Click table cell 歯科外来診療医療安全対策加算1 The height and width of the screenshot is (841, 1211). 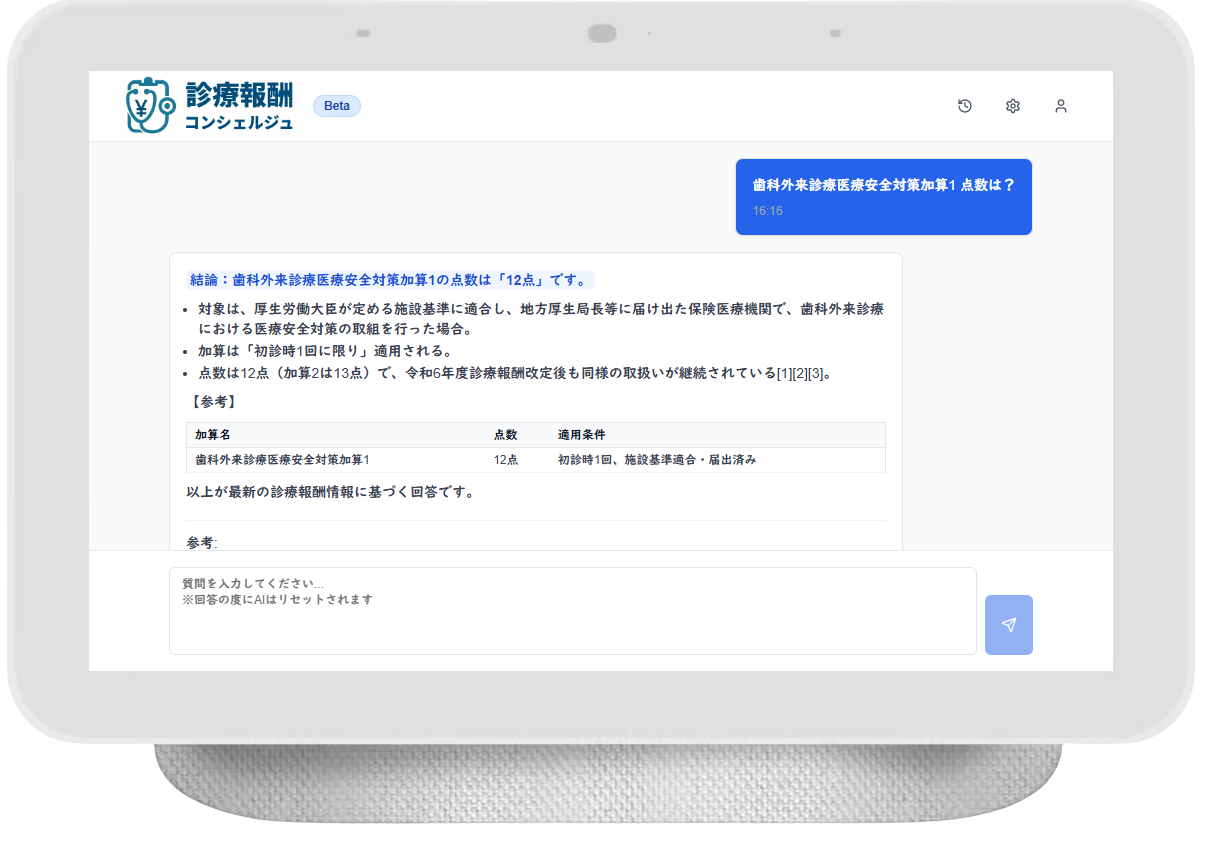coord(282,460)
